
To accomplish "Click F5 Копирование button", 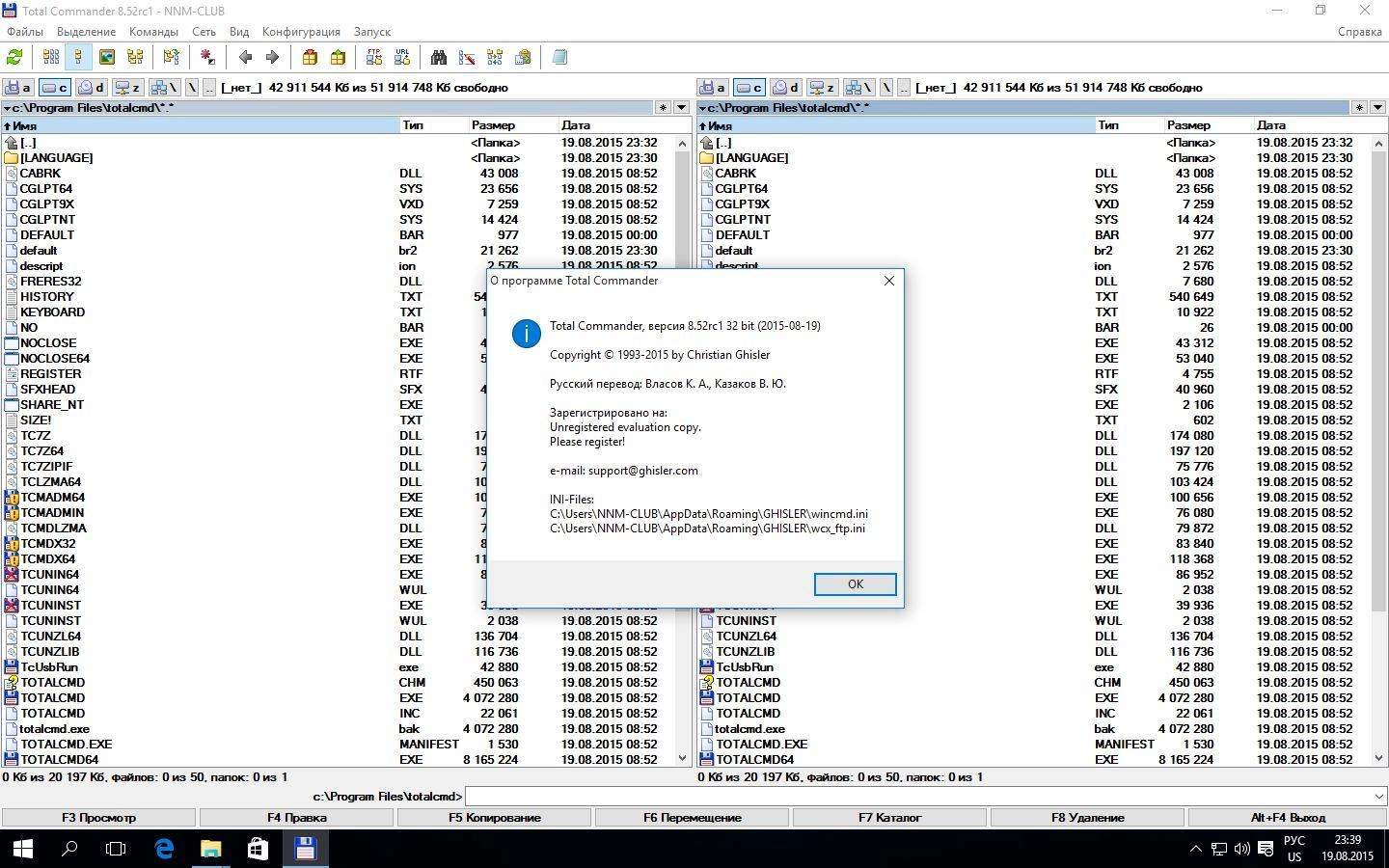I will click(x=495, y=817).
